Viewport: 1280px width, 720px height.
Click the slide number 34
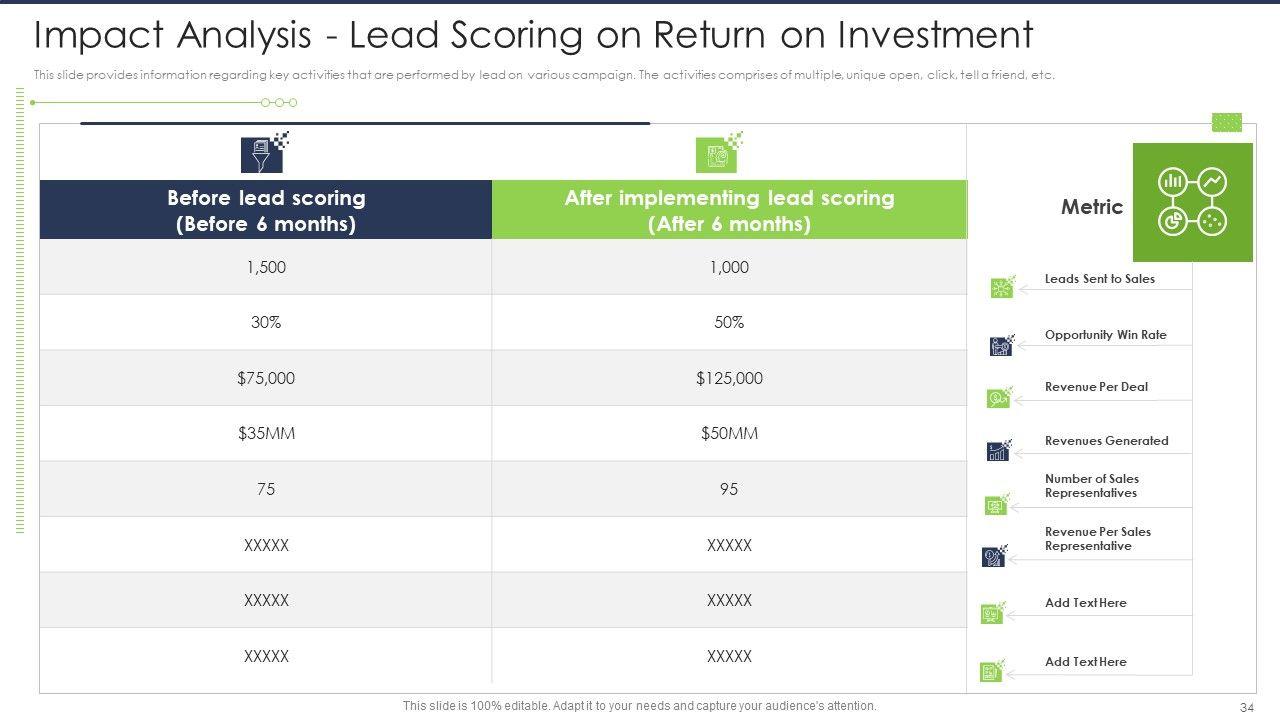click(1246, 707)
